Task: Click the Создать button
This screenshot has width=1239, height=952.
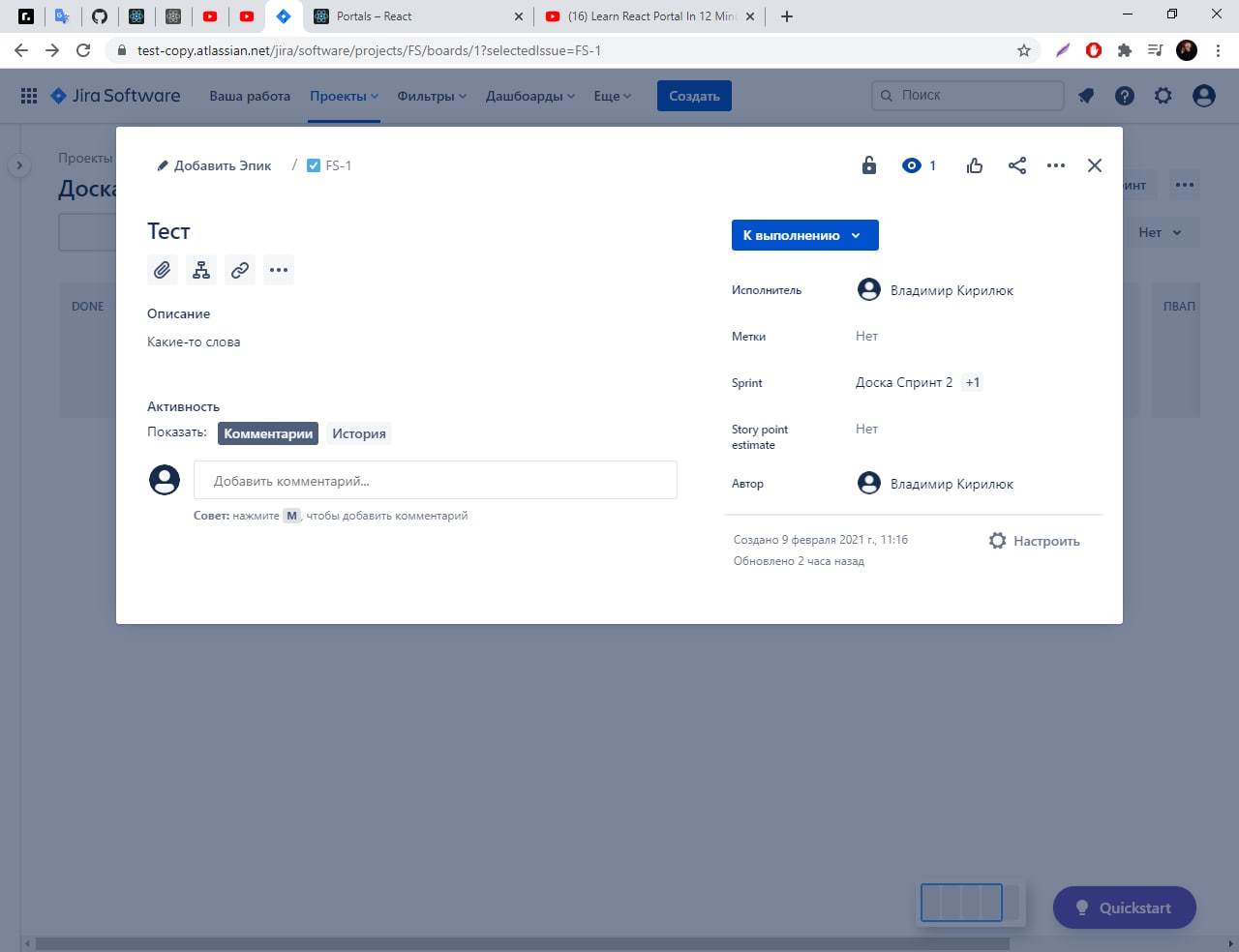Action: click(x=694, y=96)
